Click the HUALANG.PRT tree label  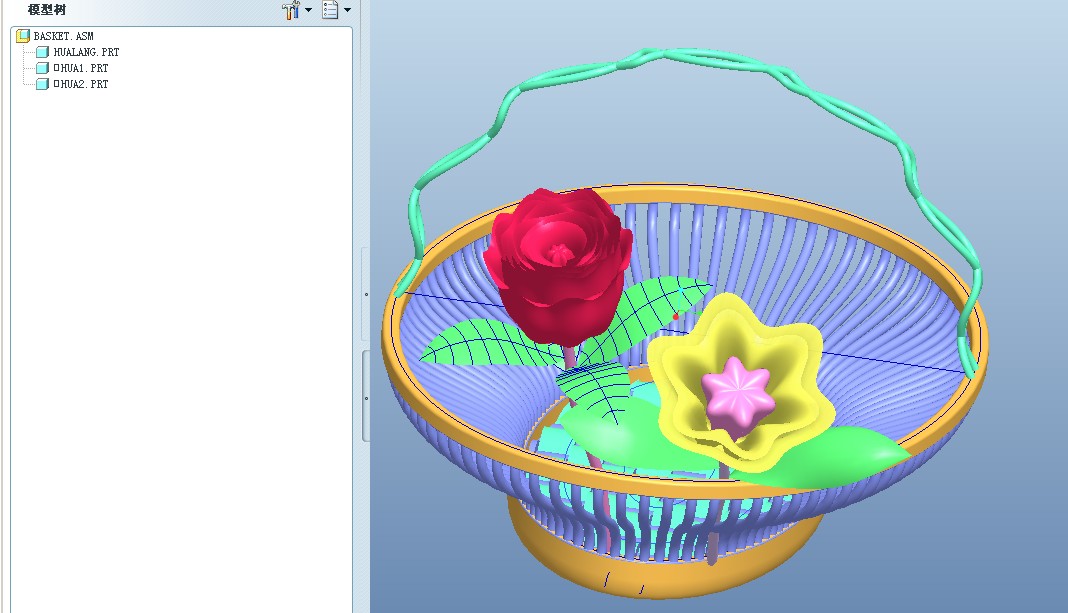pyautogui.click(x=87, y=52)
